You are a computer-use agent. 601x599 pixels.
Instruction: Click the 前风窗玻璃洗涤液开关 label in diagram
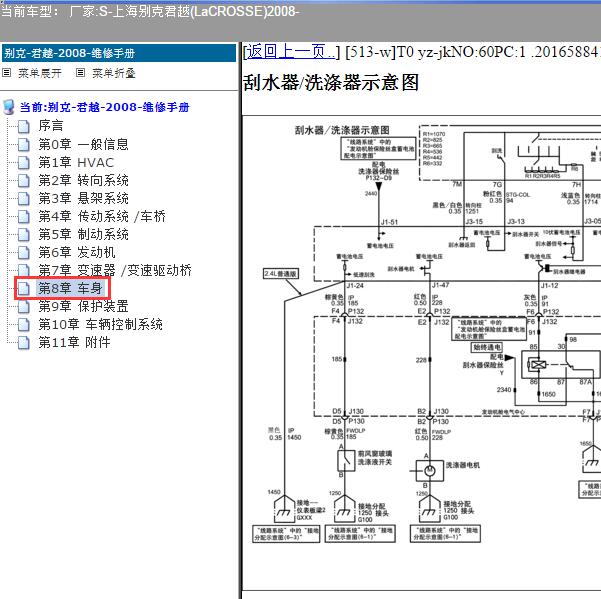click(374, 458)
